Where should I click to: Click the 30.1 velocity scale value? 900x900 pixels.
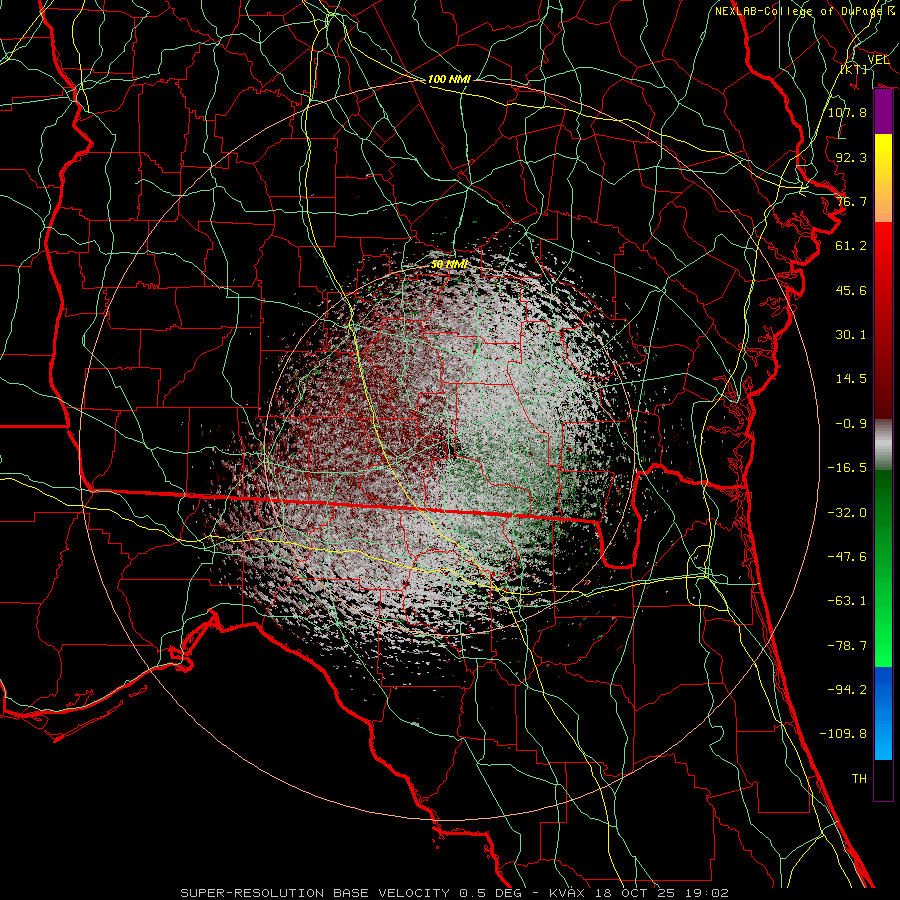pos(851,335)
